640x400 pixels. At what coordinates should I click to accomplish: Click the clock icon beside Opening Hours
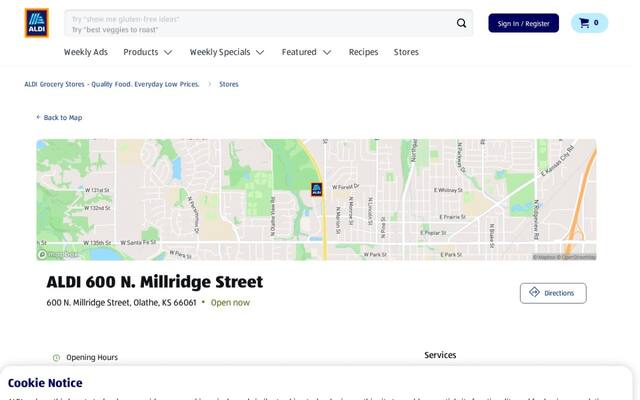[56, 358]
